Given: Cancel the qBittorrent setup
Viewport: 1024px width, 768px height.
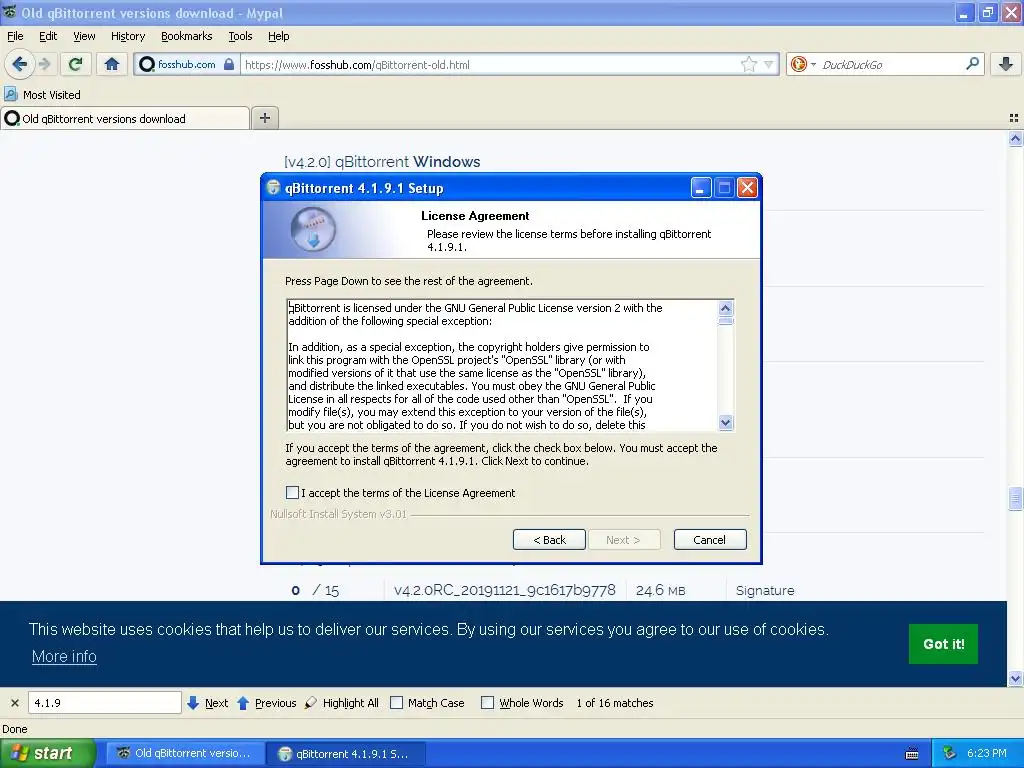Looking at the screenshot, I should tap(710, 539).
